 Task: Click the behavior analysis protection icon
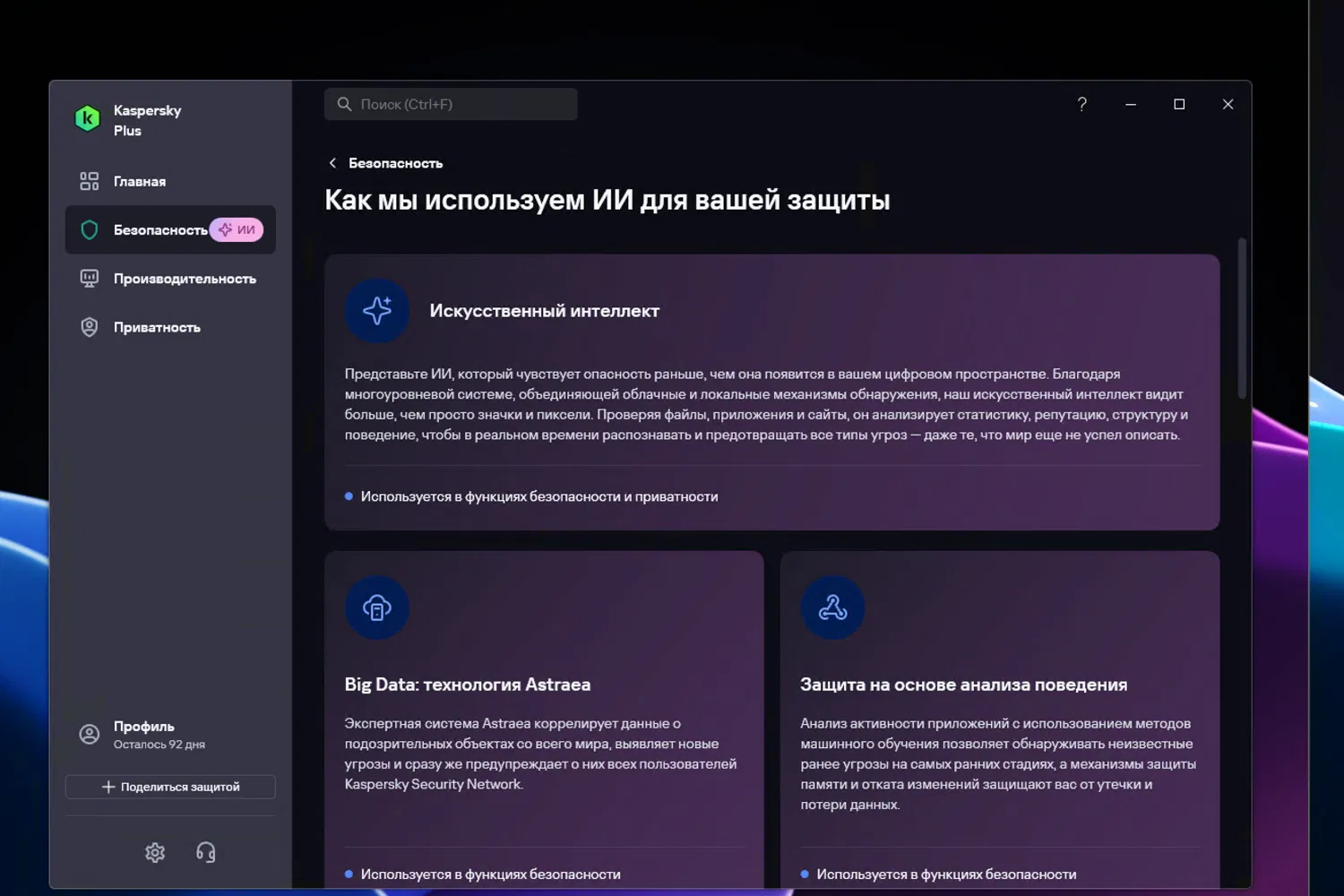tap(833, 607)
